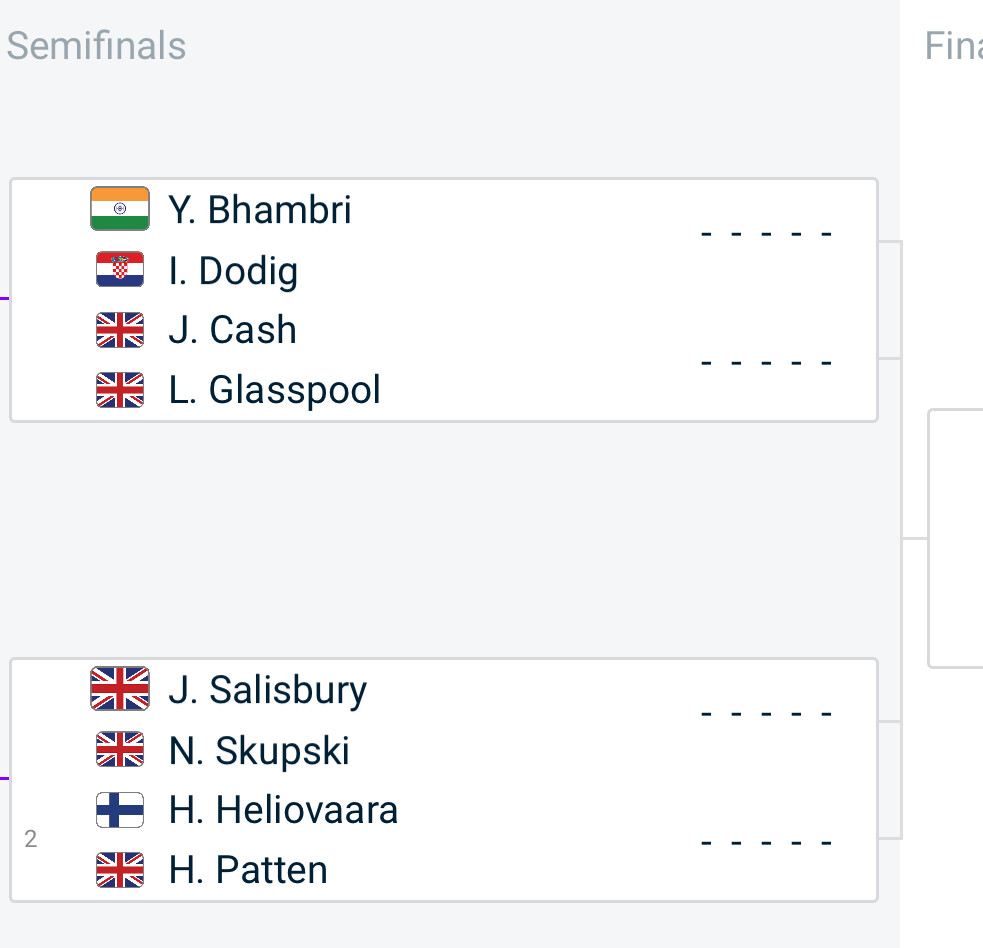Click the UK flag beside N. Skupski
Screen dimensions: 983x948
[120, 750]
